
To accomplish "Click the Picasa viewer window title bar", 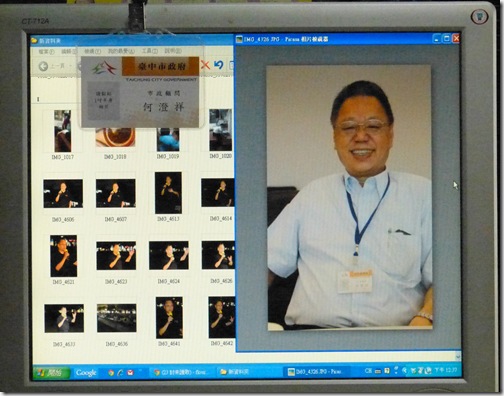I will tap(347, 39).
